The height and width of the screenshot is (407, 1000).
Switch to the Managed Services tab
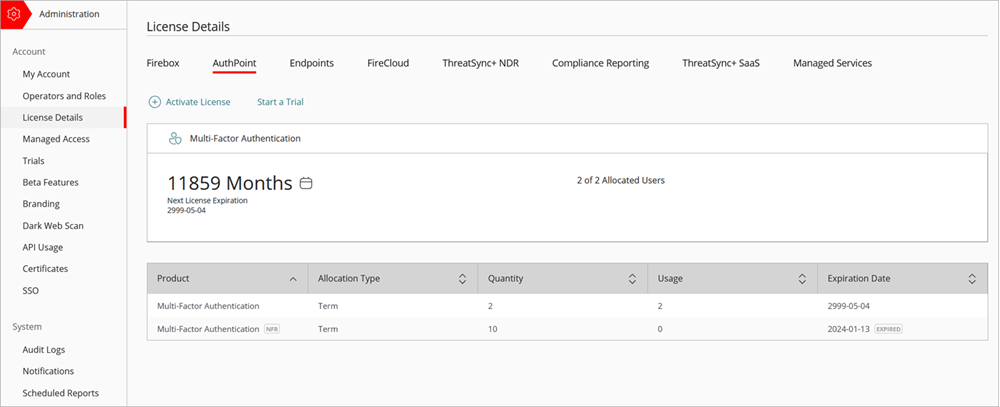(832, 63)
